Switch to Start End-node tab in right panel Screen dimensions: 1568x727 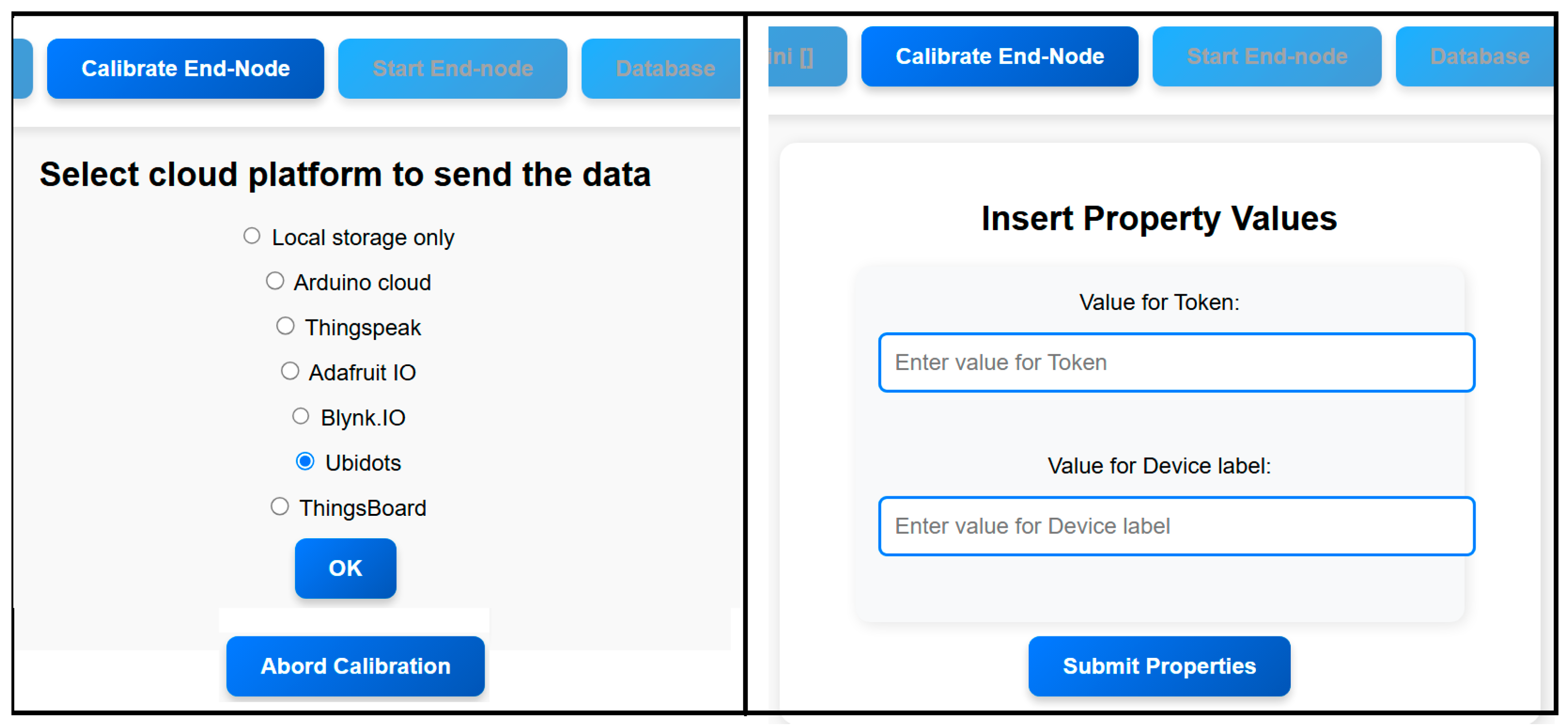click(1267, 57)
